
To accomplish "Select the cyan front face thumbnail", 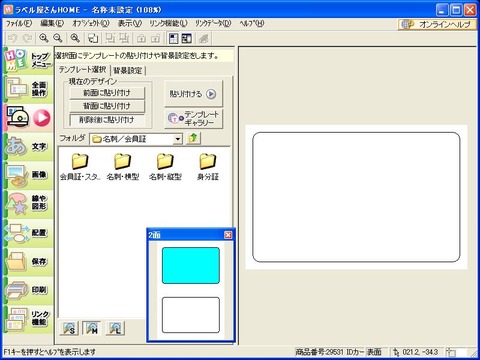I will [191, 265].
